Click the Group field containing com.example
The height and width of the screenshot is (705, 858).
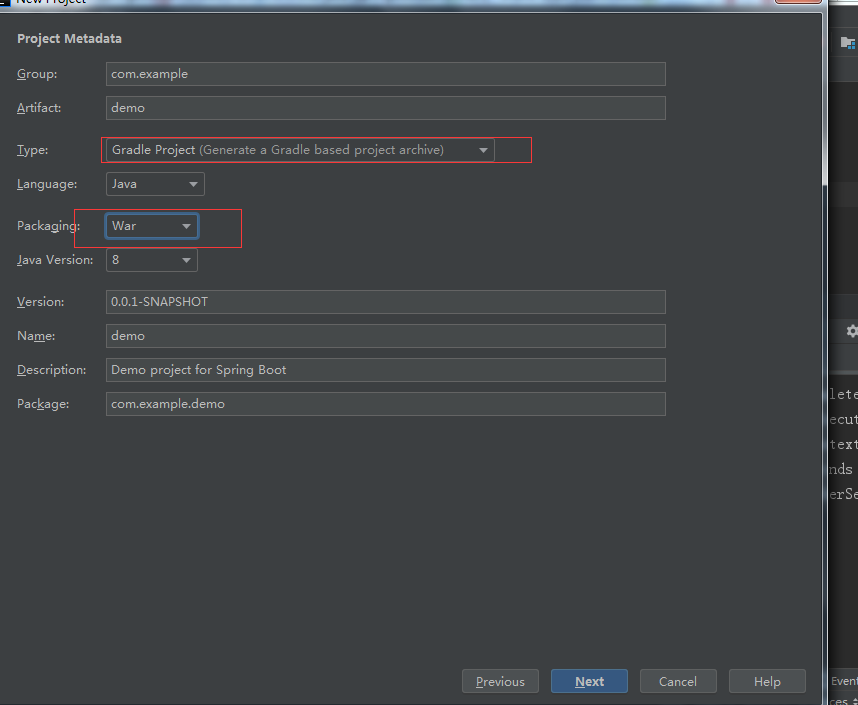tap(385, 74)
